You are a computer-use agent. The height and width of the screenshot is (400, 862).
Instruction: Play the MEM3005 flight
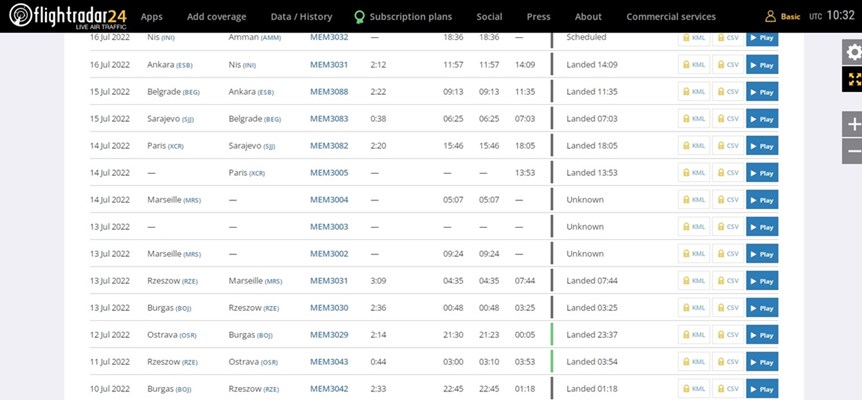point(762,173)
